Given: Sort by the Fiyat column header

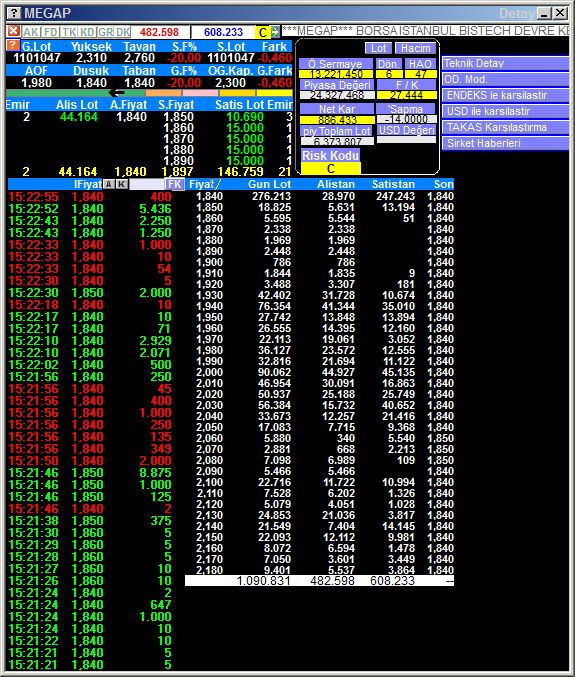Looking at the screenshot, I should click(x=205, y=184).
